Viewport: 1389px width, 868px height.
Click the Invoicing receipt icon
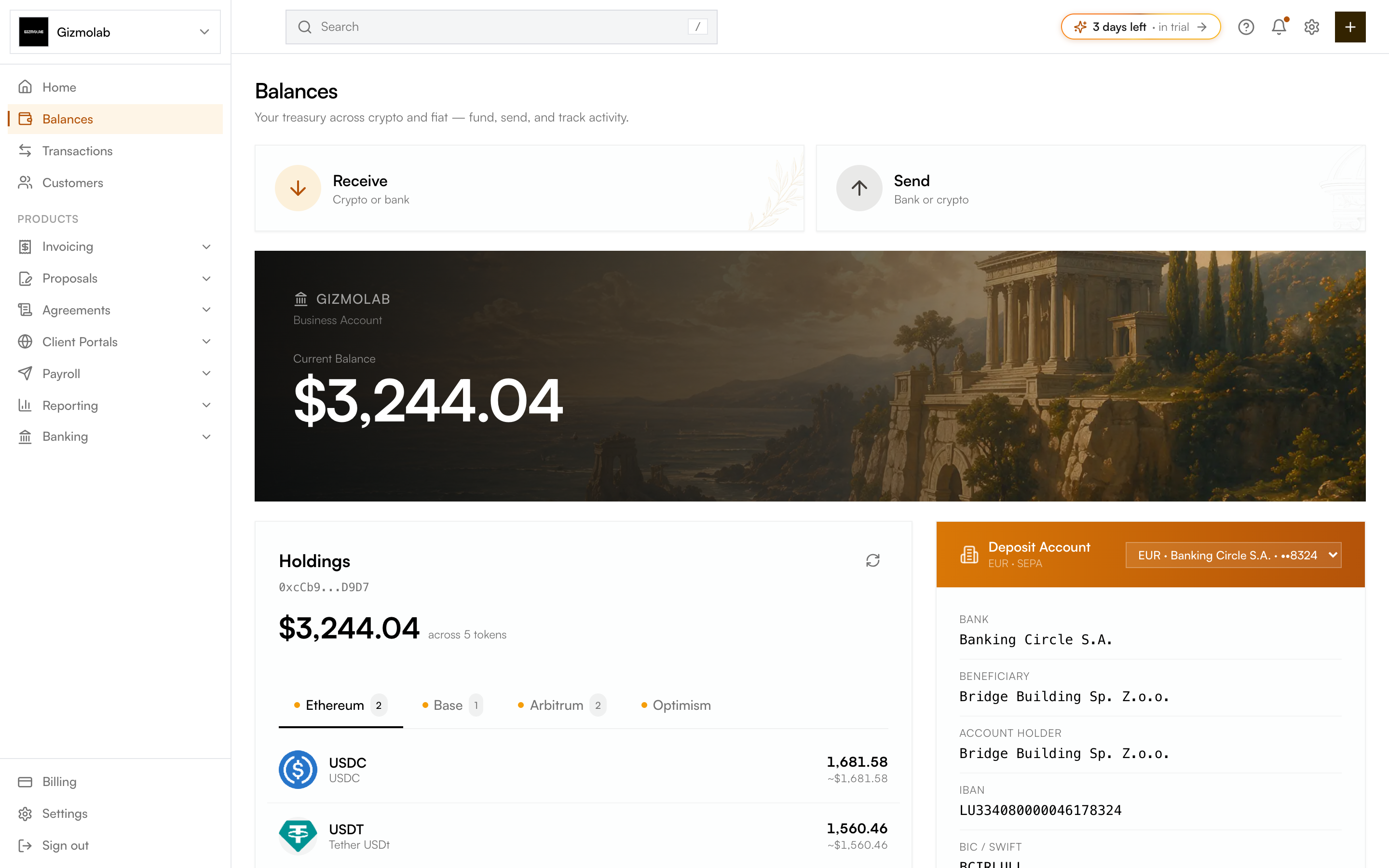pyautogui.click(x=25, y=246)
